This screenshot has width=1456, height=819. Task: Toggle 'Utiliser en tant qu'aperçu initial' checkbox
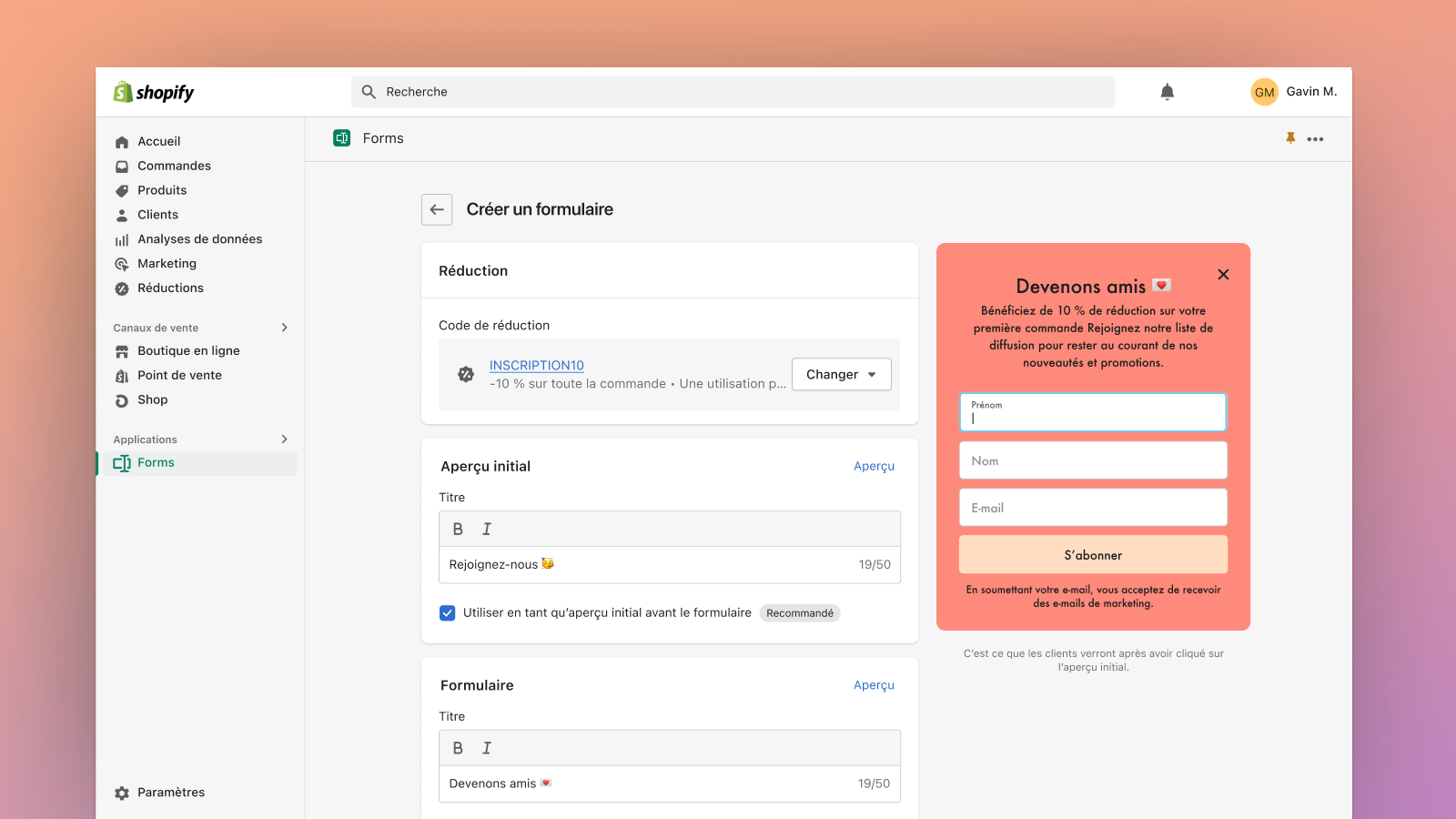pyautogui.click(x=448, y=613)
